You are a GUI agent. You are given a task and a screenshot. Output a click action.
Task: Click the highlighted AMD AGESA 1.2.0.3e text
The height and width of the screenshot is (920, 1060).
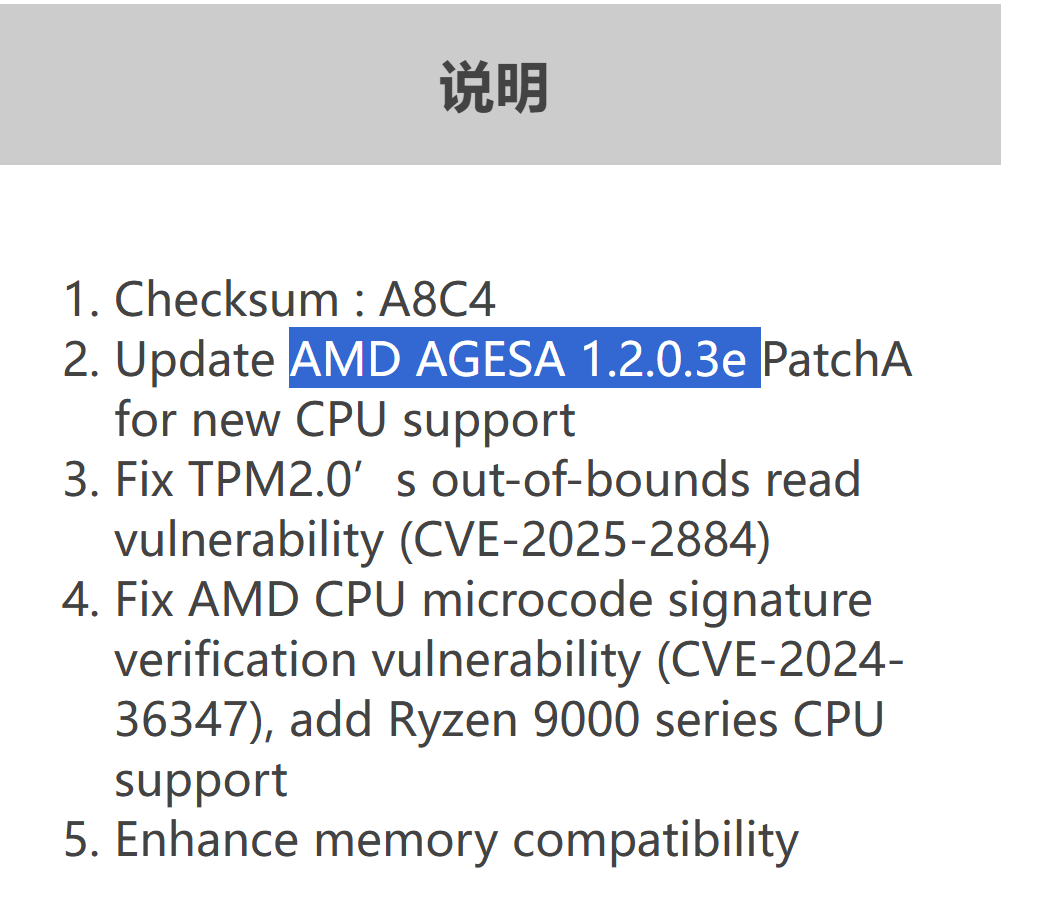pyautogui.click(x=525, y=358)
